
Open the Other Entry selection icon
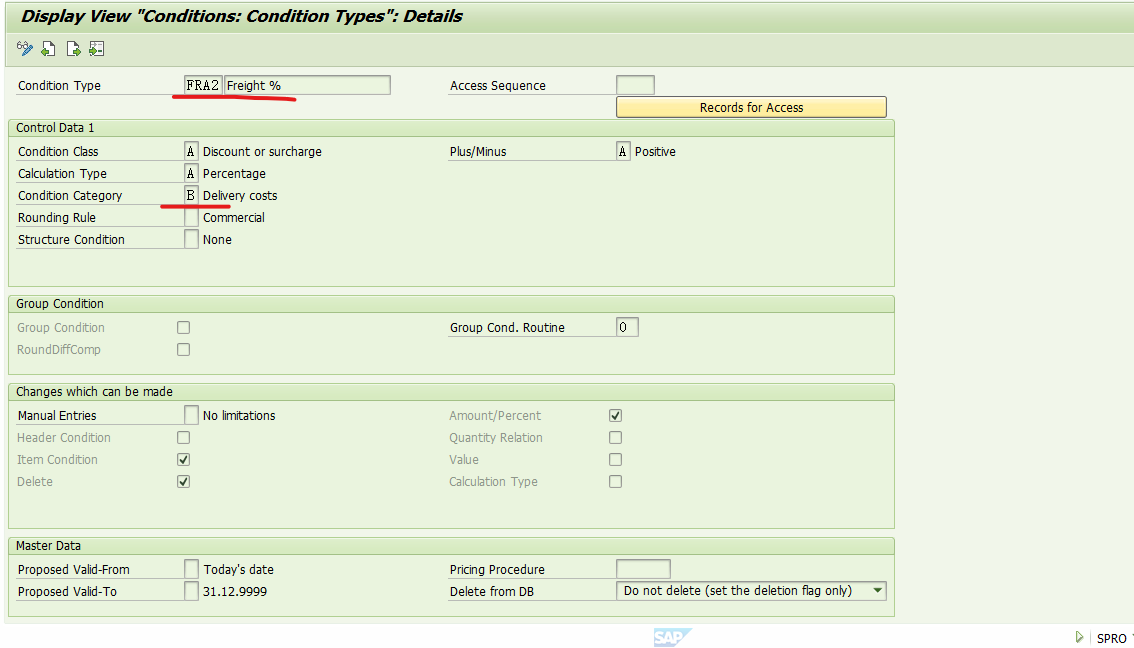click(x=97, y=49)
